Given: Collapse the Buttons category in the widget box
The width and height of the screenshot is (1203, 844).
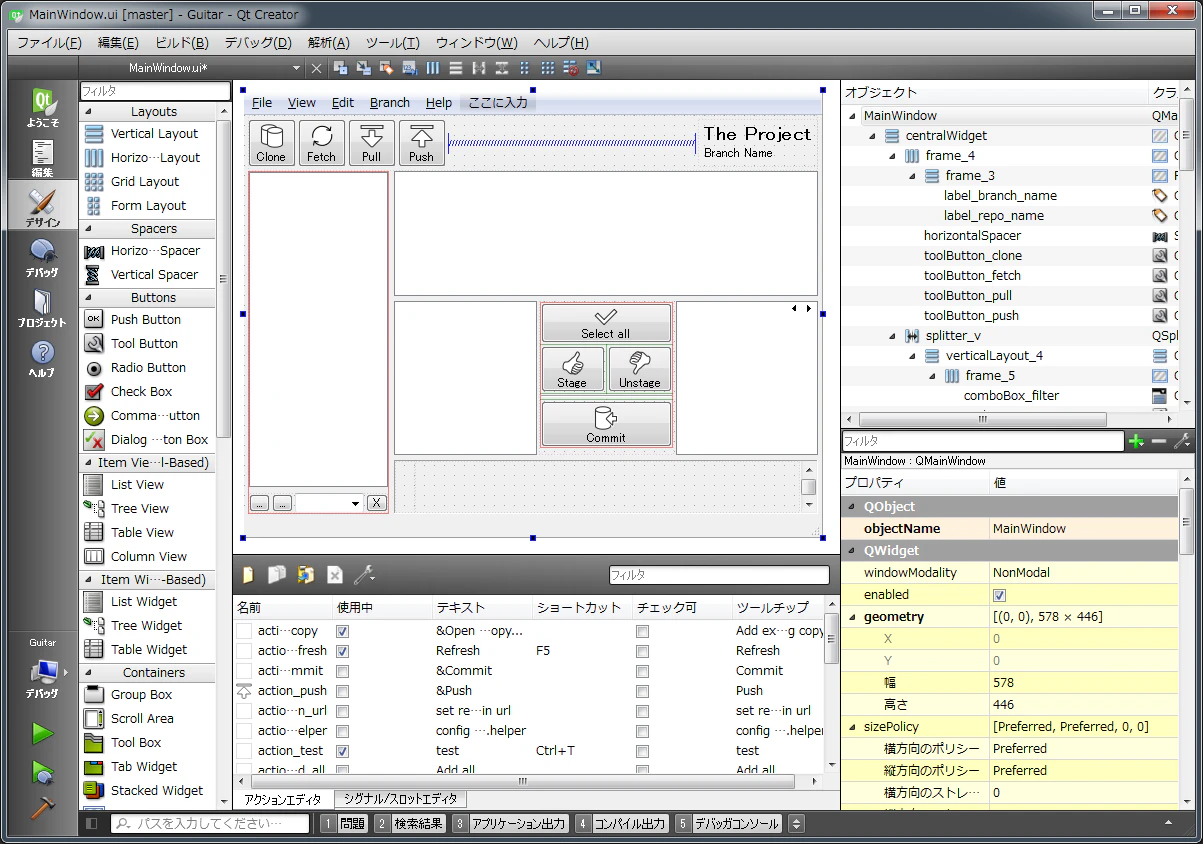Looking at the screenshot, I should pyautogui.click(x=88, y=298).
